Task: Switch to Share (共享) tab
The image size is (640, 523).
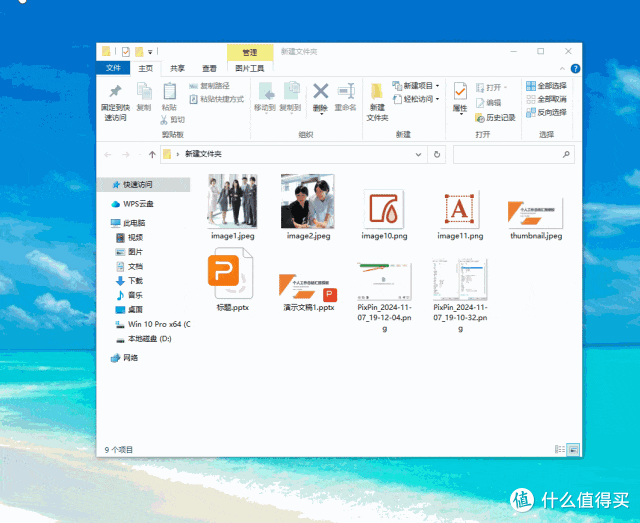Action: pyautogui.click(x=177, y=69)
